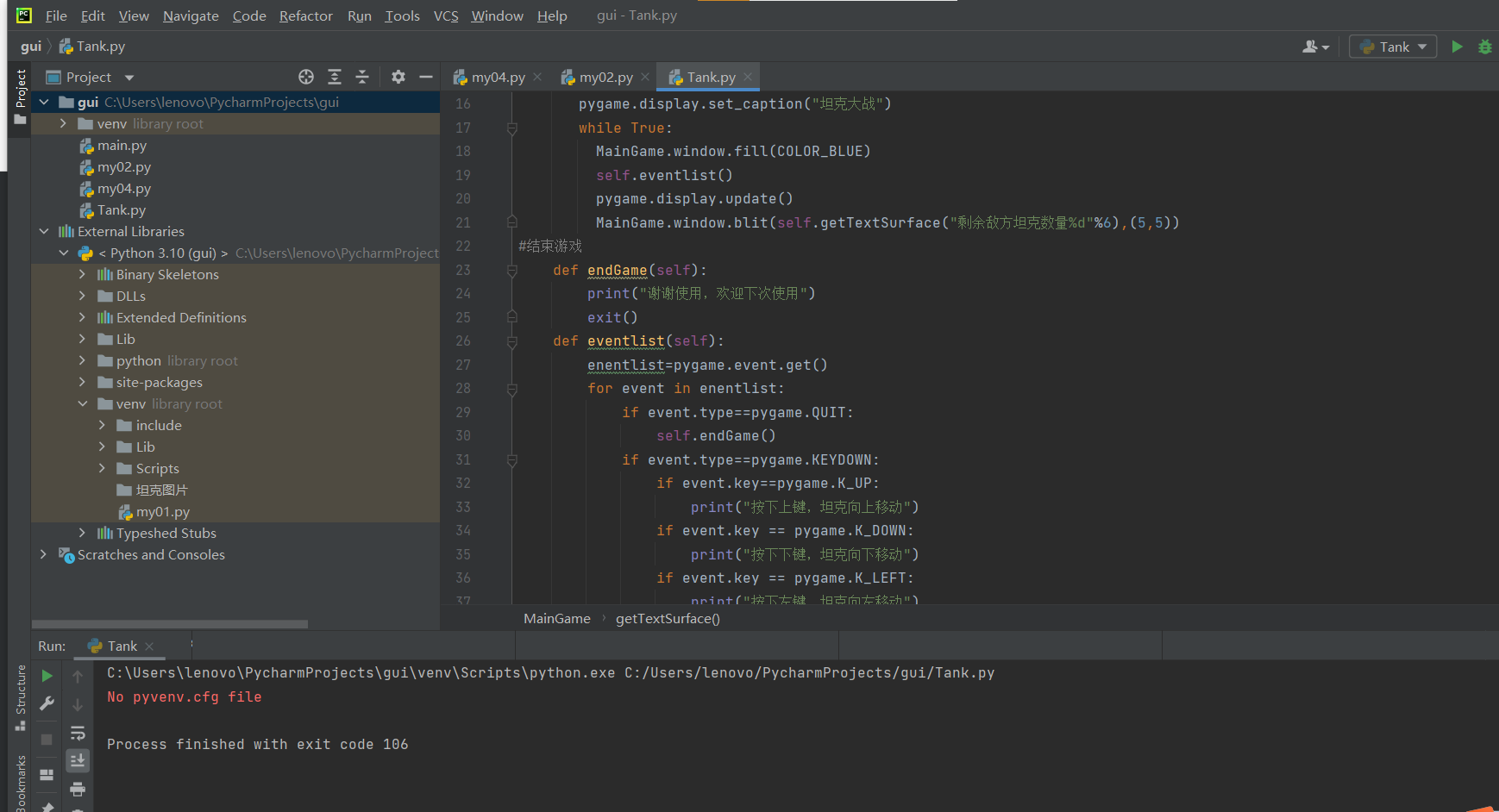Viewport: 1499px width, 812px height.
Task: Select Tank.py in the project tree
Action: coord(121,209)
